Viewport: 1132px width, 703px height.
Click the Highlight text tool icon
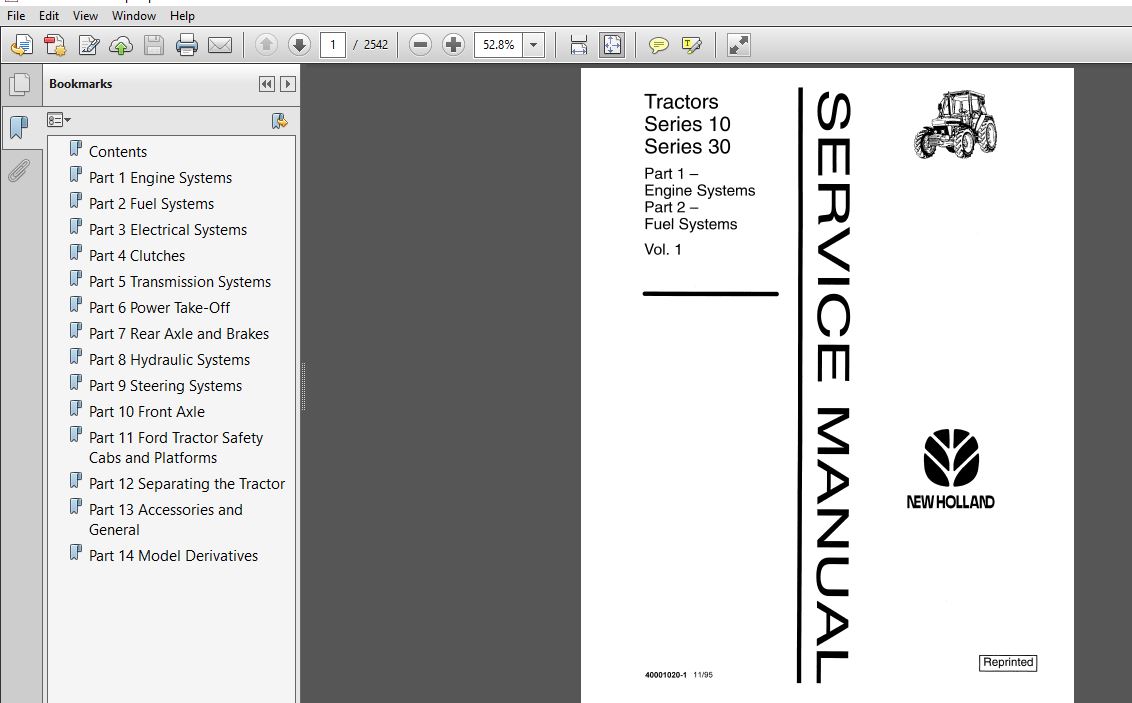pos(692,45)
